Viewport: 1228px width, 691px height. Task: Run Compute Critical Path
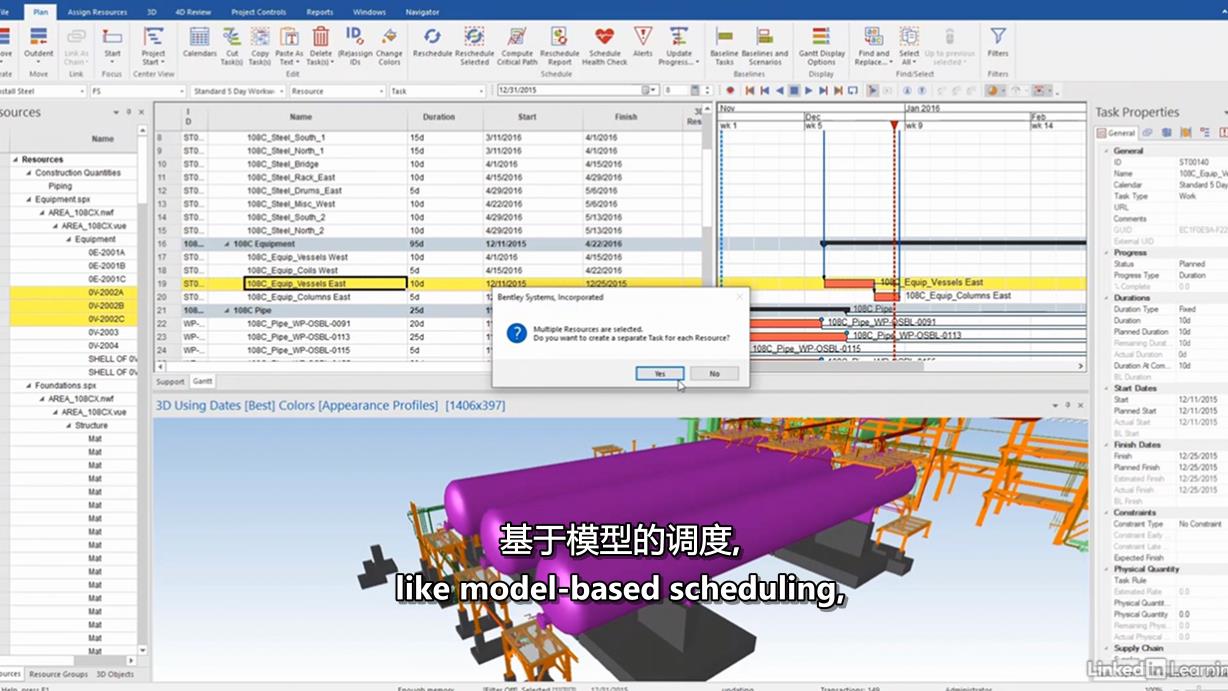click(x=517, y=45)
